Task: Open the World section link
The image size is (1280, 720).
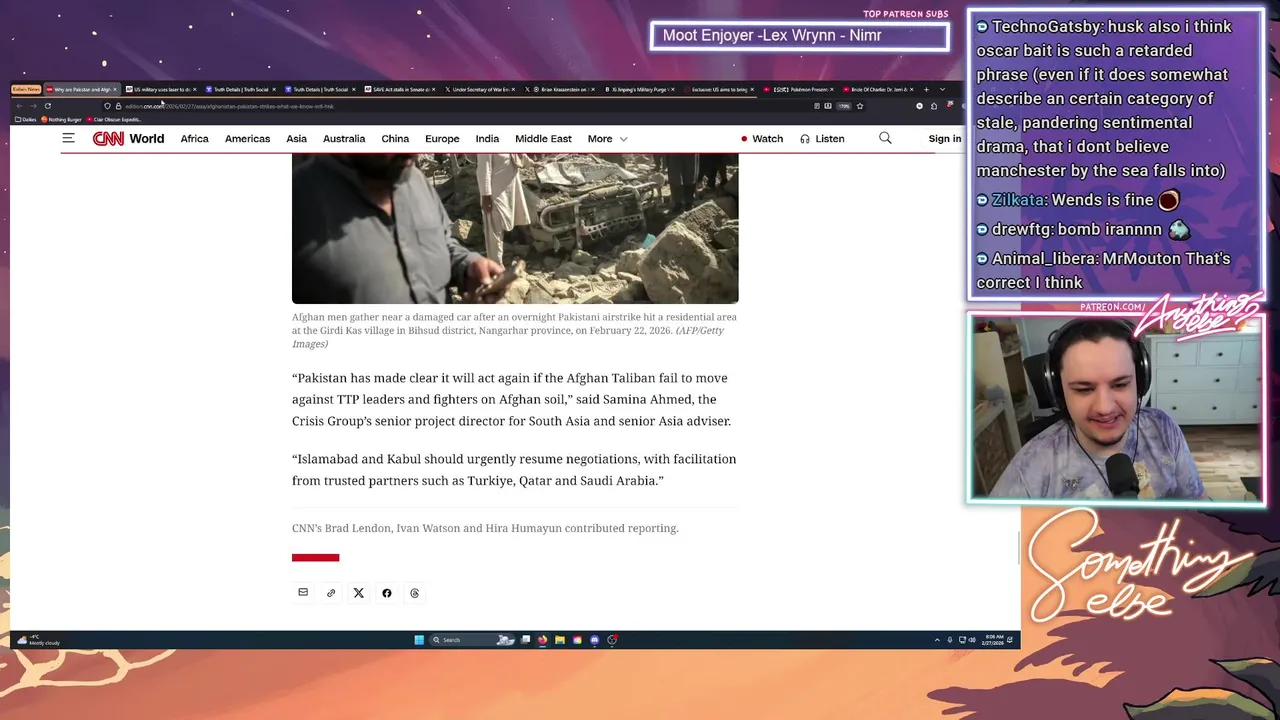Action: [x=146, y=139]
